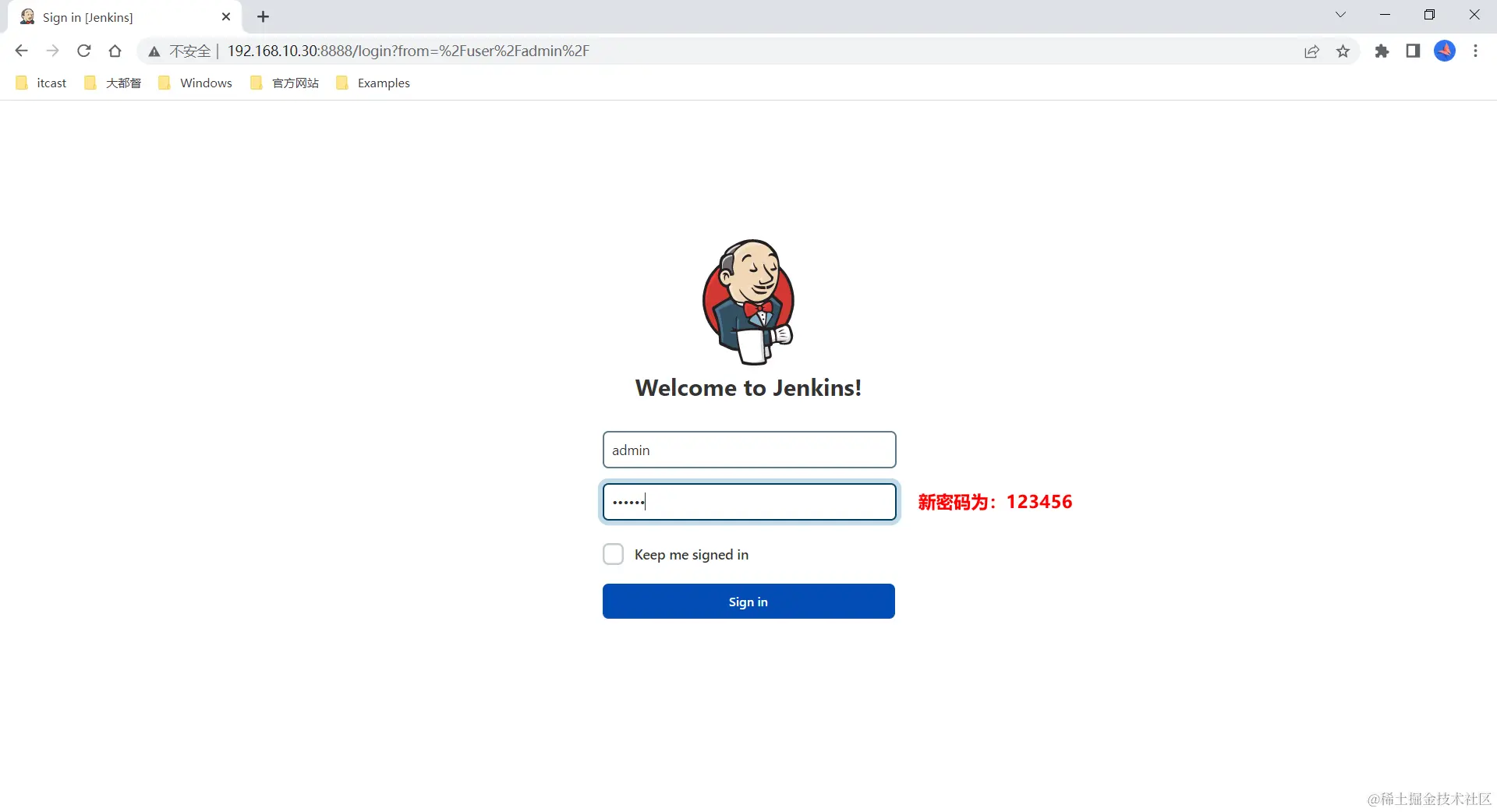Bookmark this page with the star
Image resolution: width=1497 pixels, height=812 pixels.
pyautogui.click(x=1343, y=51)
